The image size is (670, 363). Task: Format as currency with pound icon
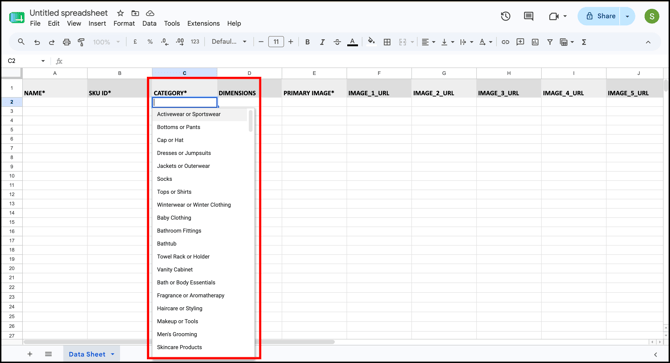(135, 42)
